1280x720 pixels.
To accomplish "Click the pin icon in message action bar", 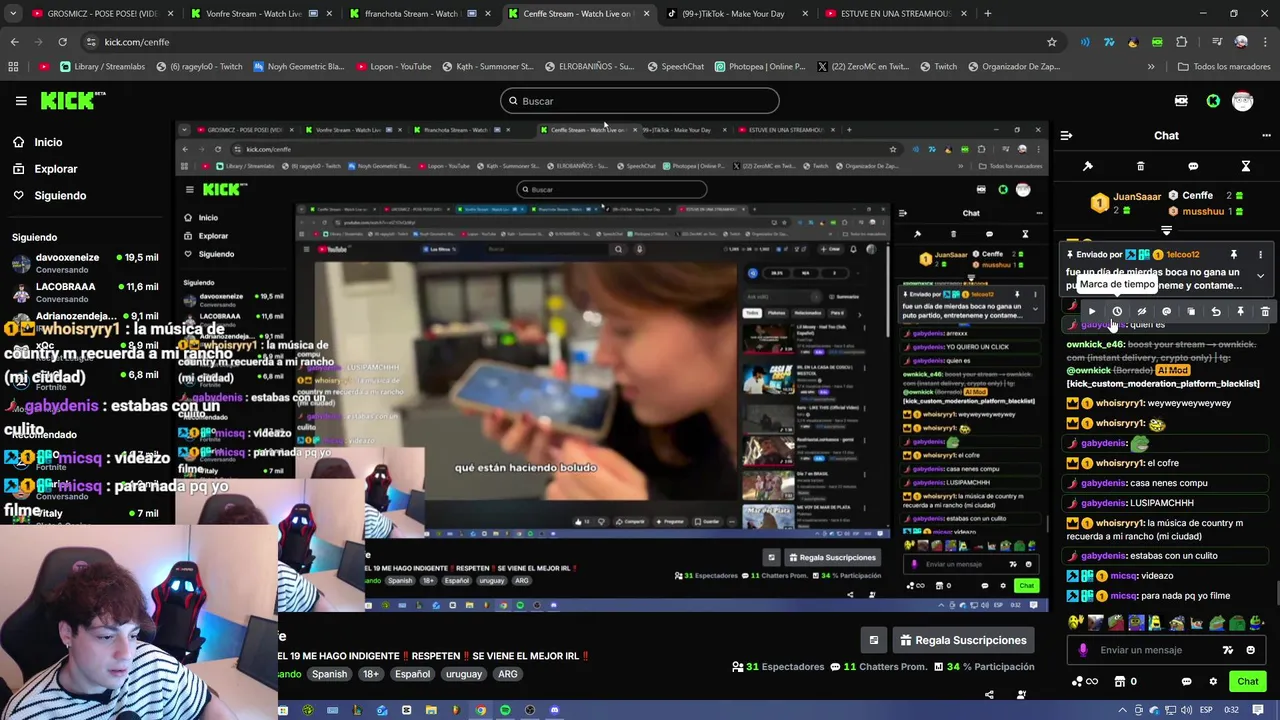I will click(1240, 312).
